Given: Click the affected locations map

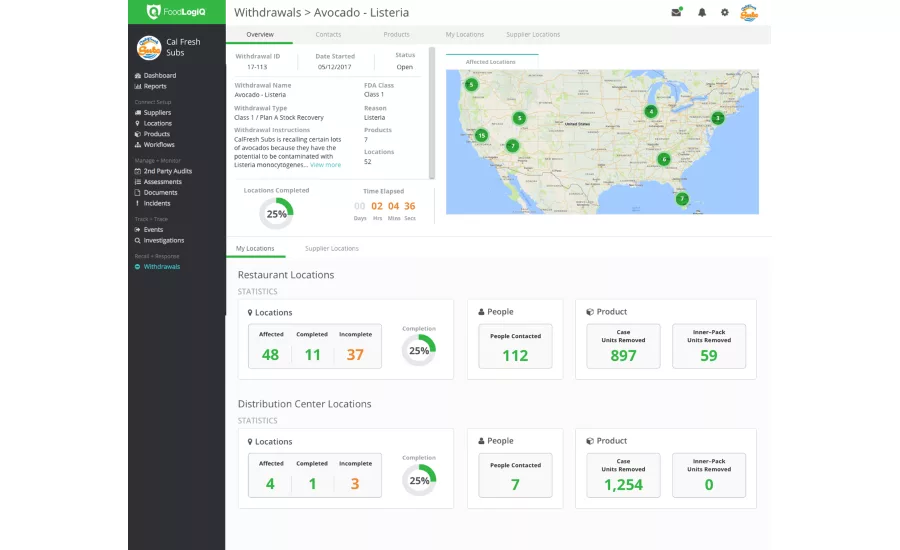Looking at the screenshot, I should pyautogui.click(x=602, y=142).
